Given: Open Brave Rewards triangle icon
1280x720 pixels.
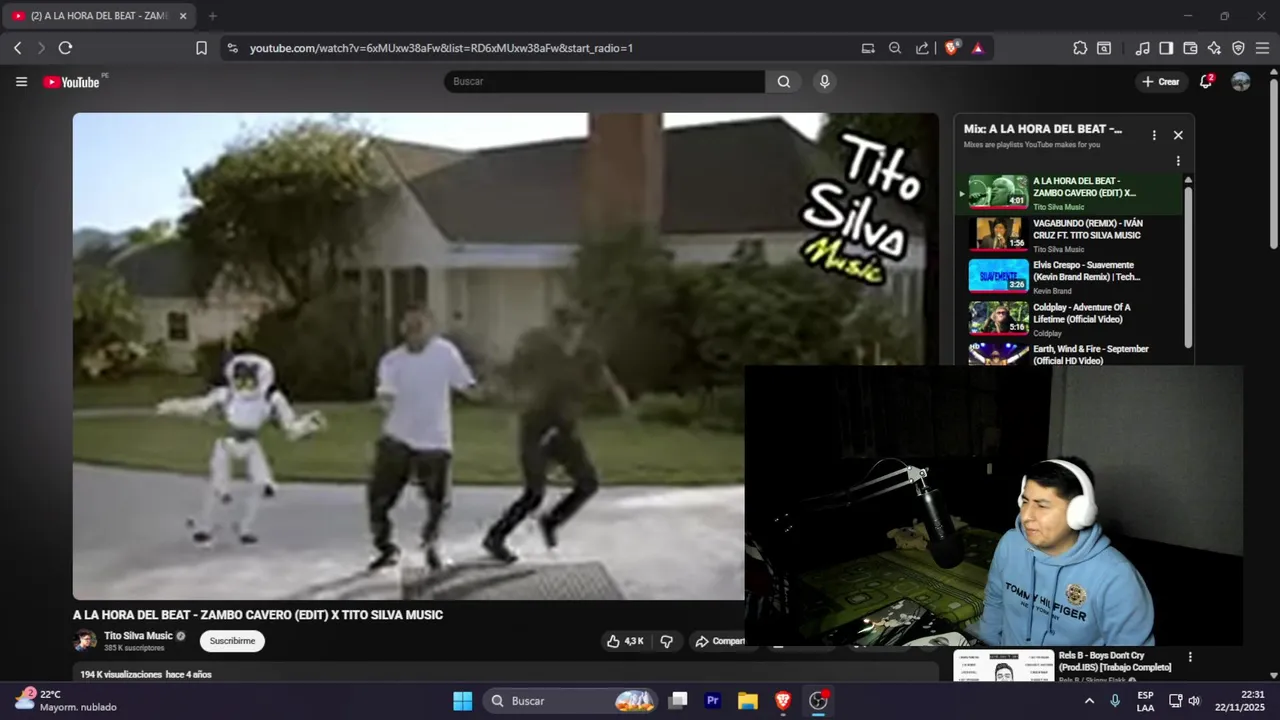Looking at the screenshot, I should pyautogui.click(x=978, y=48).
